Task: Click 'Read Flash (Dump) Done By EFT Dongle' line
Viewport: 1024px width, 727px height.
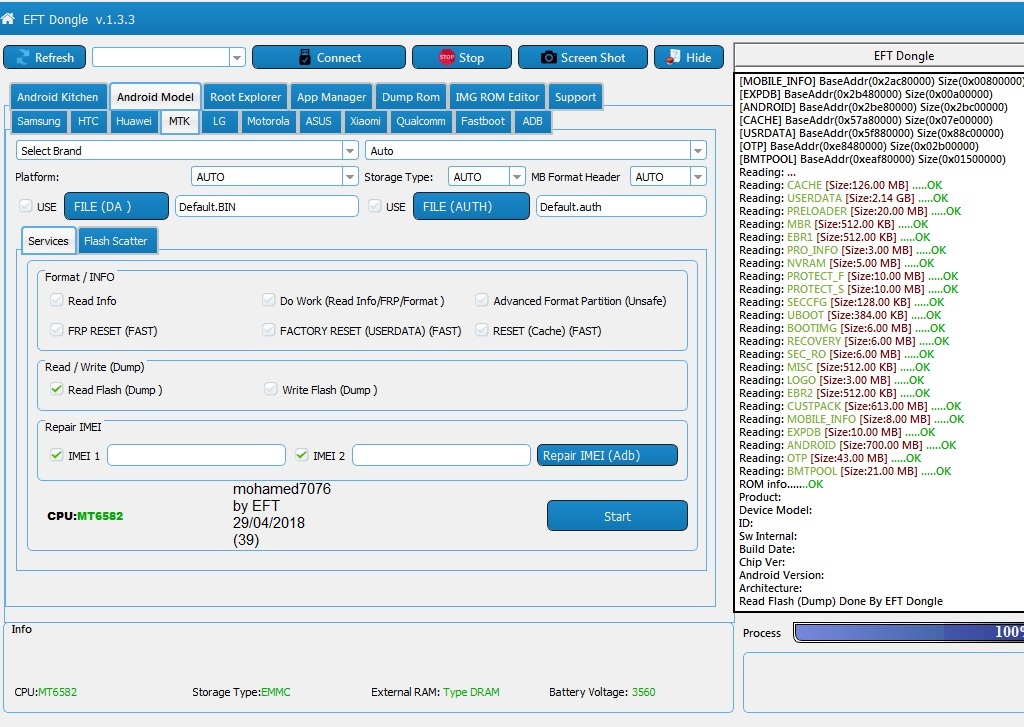Action: coord(840,601)
